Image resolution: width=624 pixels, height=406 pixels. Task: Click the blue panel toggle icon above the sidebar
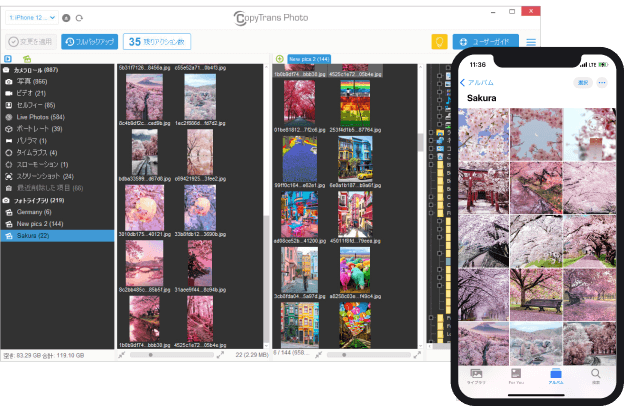tap(8, 59)
